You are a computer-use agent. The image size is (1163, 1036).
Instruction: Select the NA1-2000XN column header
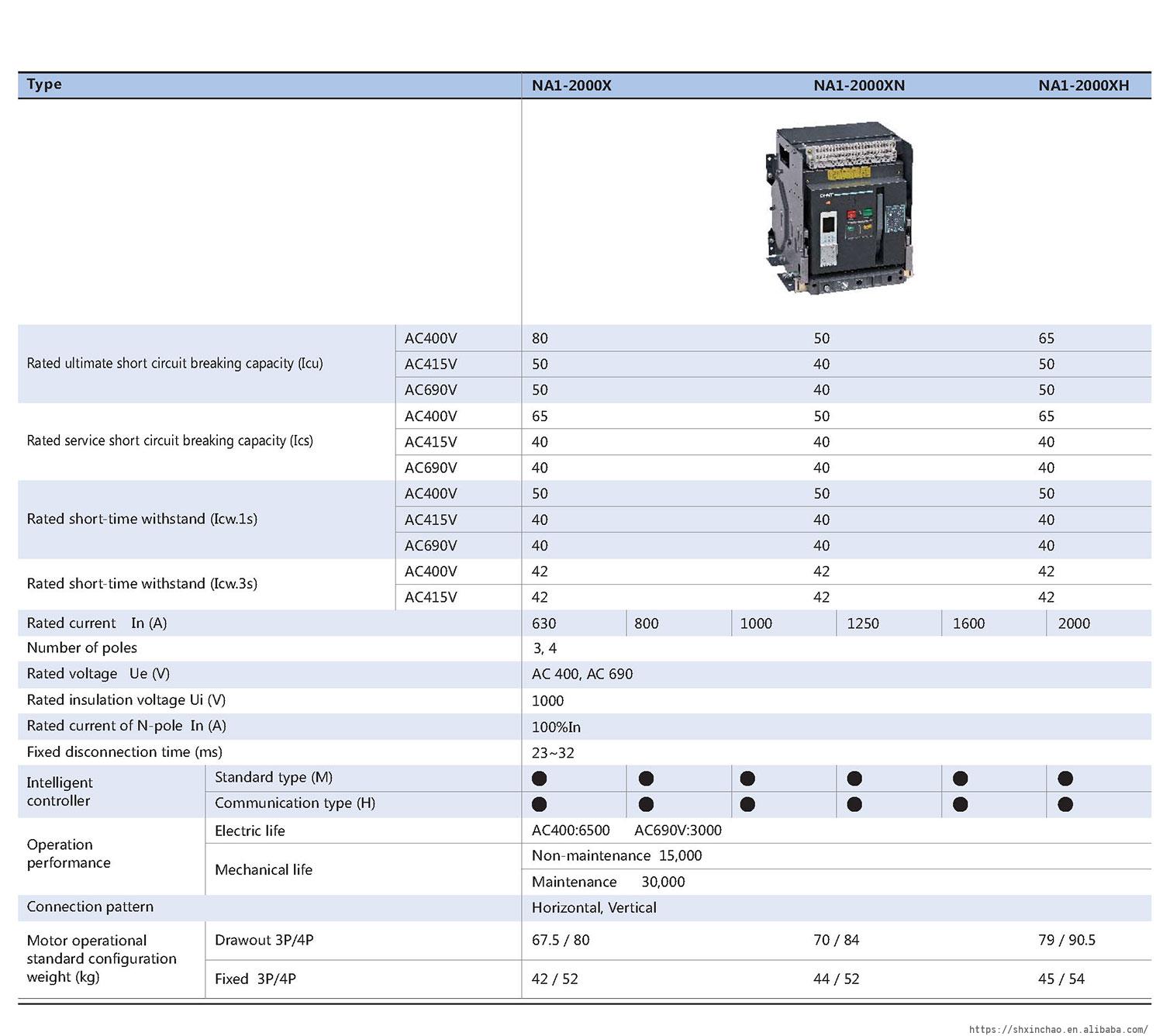tap(859, 85)
